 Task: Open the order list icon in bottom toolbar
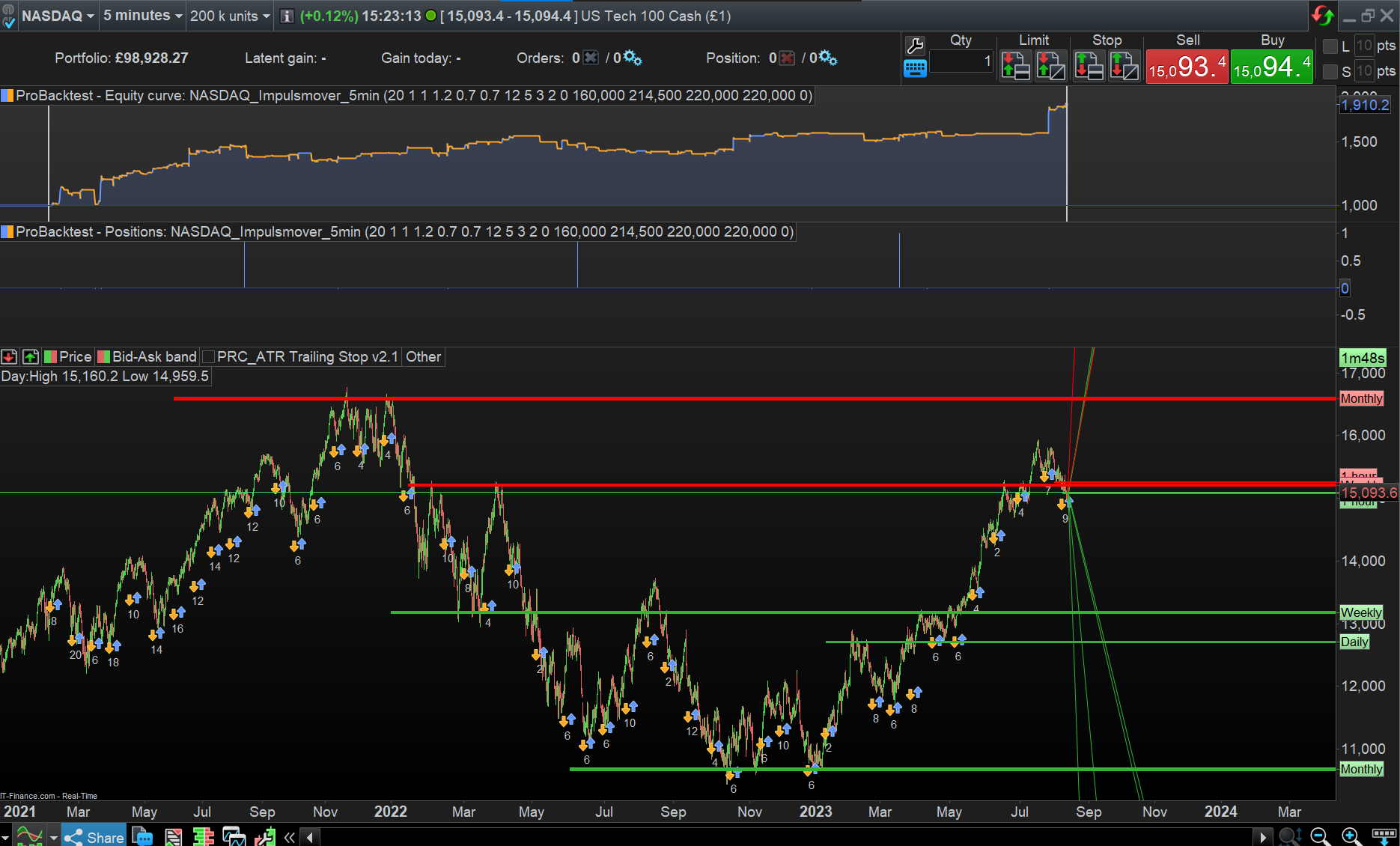point(174,836)
